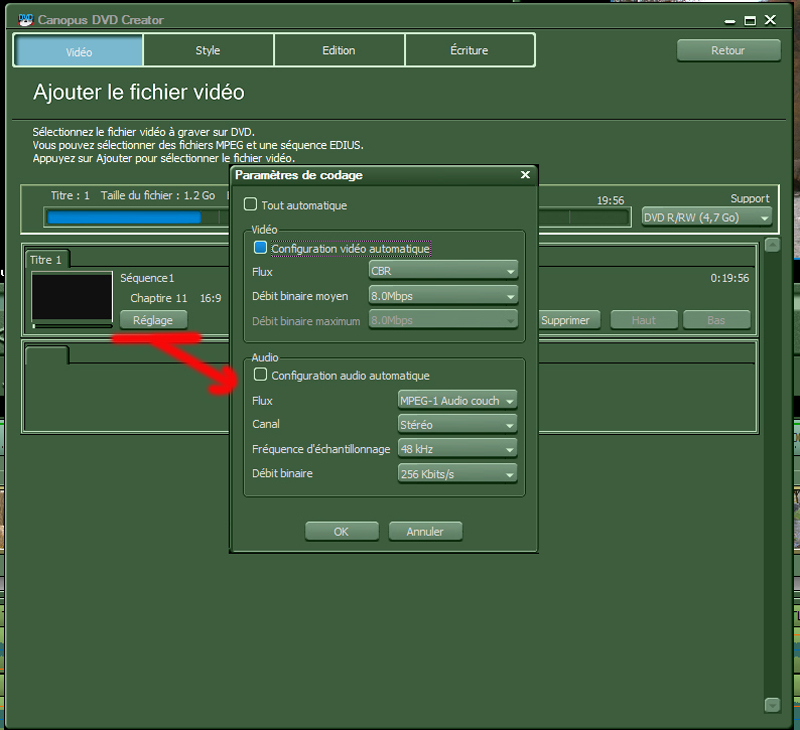
Task: Click the OK button
Action: coord(341,532)
